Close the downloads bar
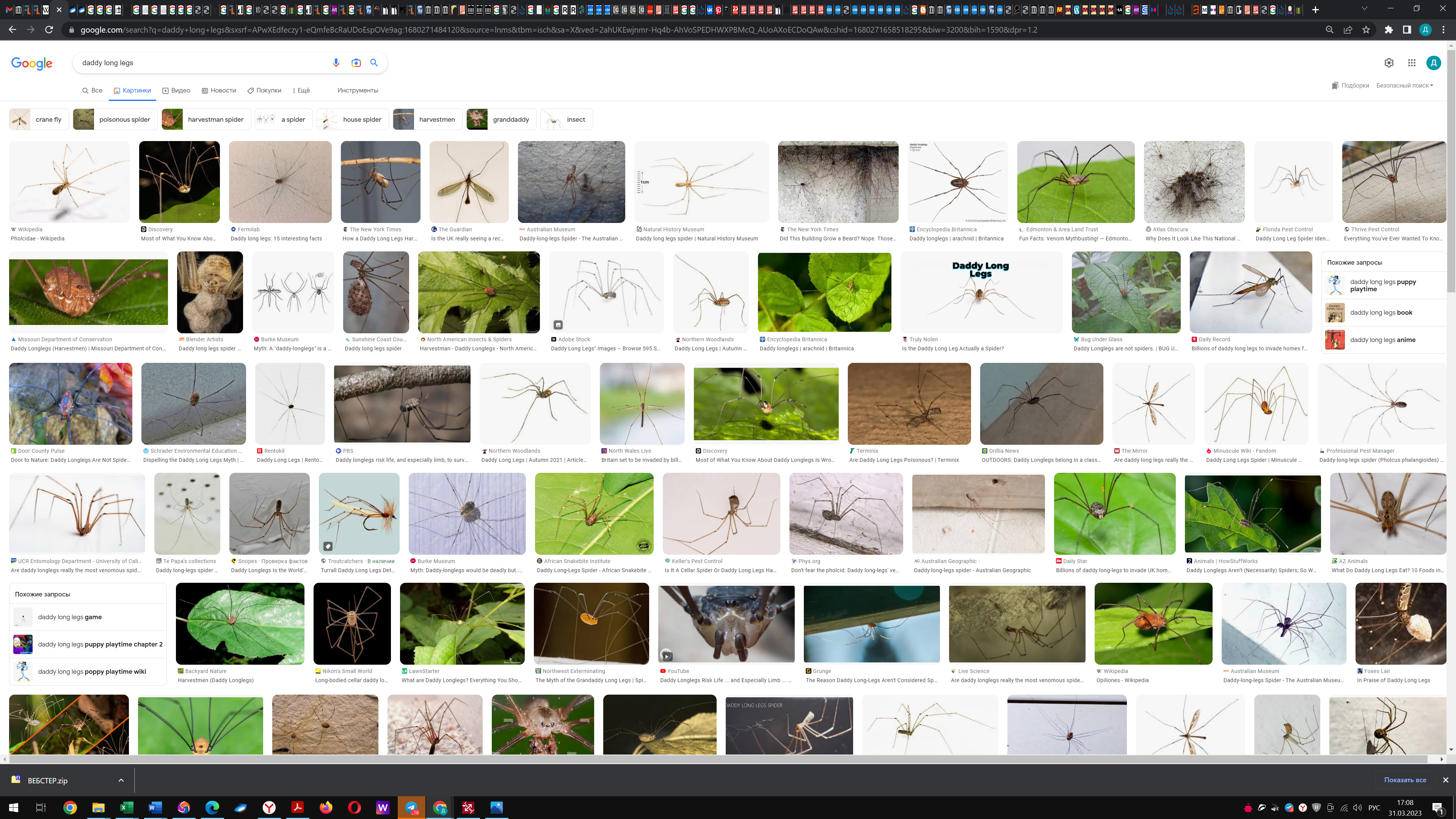Image resolution: width=1456 pixels, height=819 pixels. pyautogui.click(x=1445, y=780)
